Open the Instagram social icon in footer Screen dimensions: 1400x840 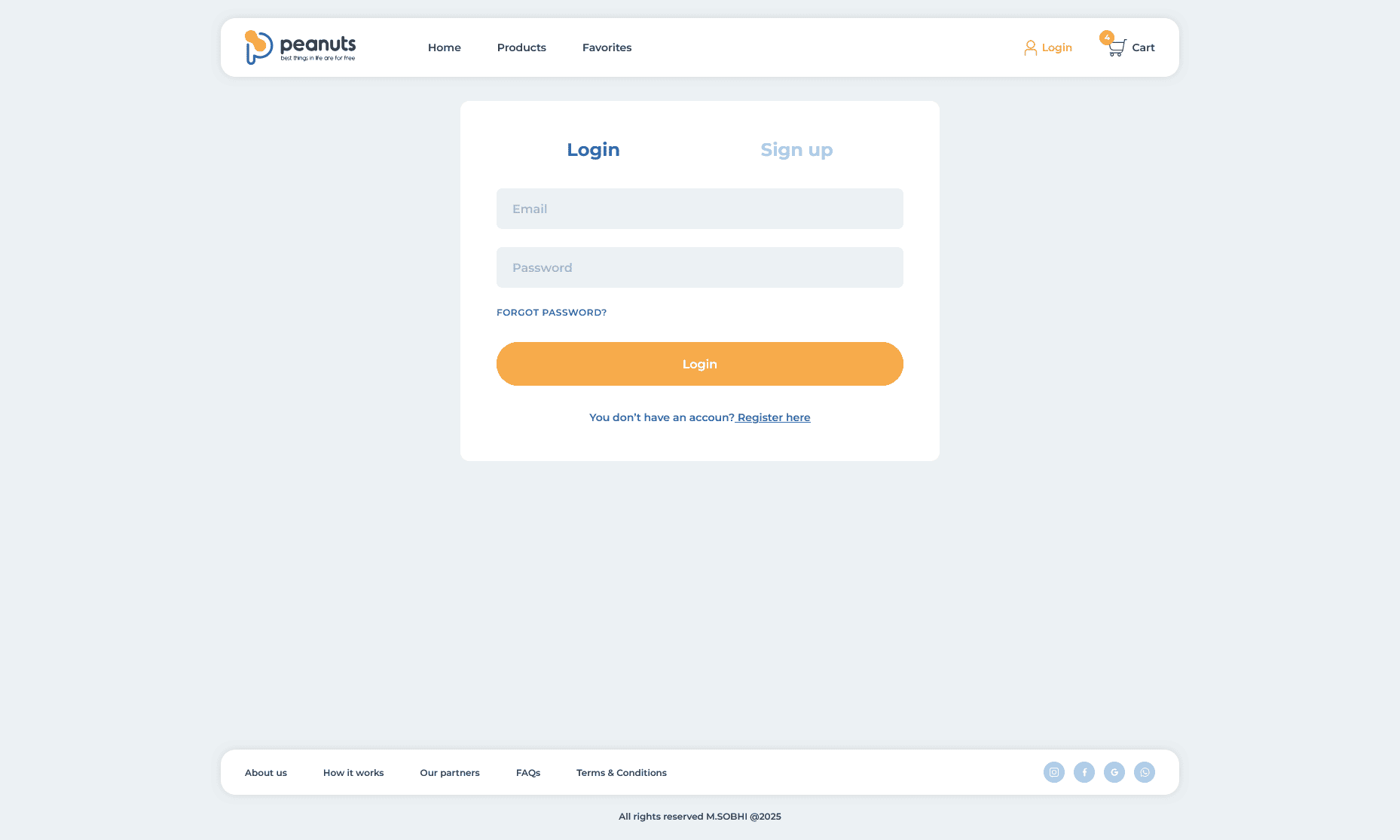[x=1054, y=772]
